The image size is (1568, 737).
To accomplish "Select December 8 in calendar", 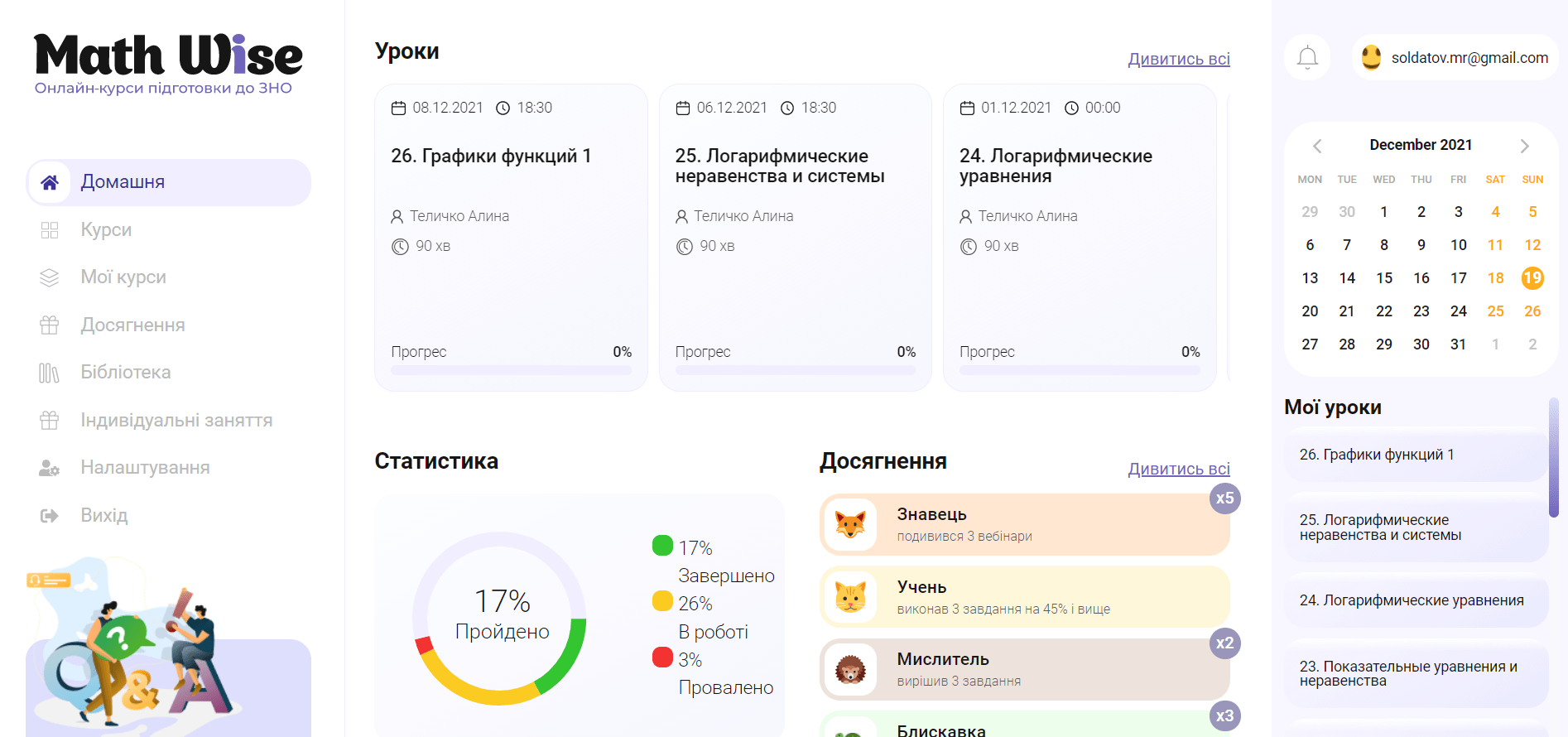I will click(x=1384, y=245).
